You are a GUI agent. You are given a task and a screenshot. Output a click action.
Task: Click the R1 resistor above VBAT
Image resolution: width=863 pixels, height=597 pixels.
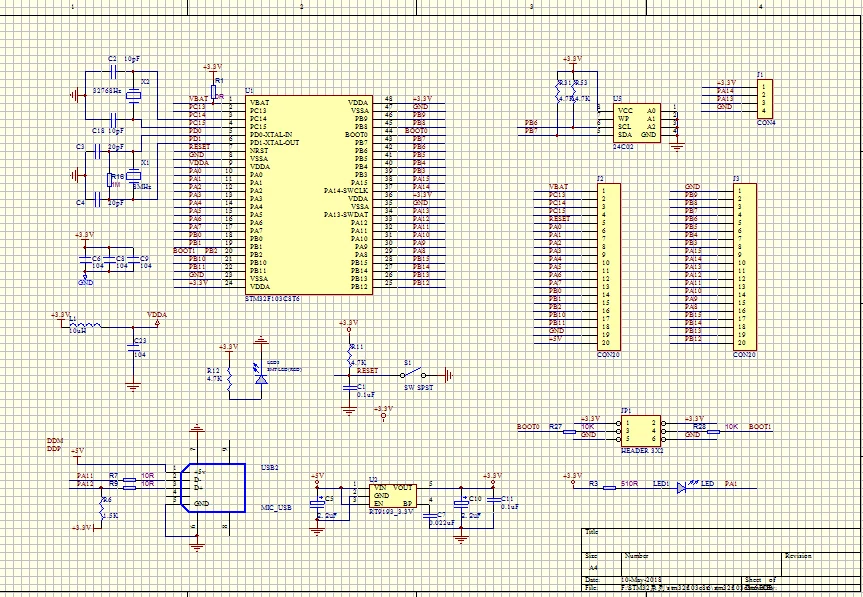213,91
